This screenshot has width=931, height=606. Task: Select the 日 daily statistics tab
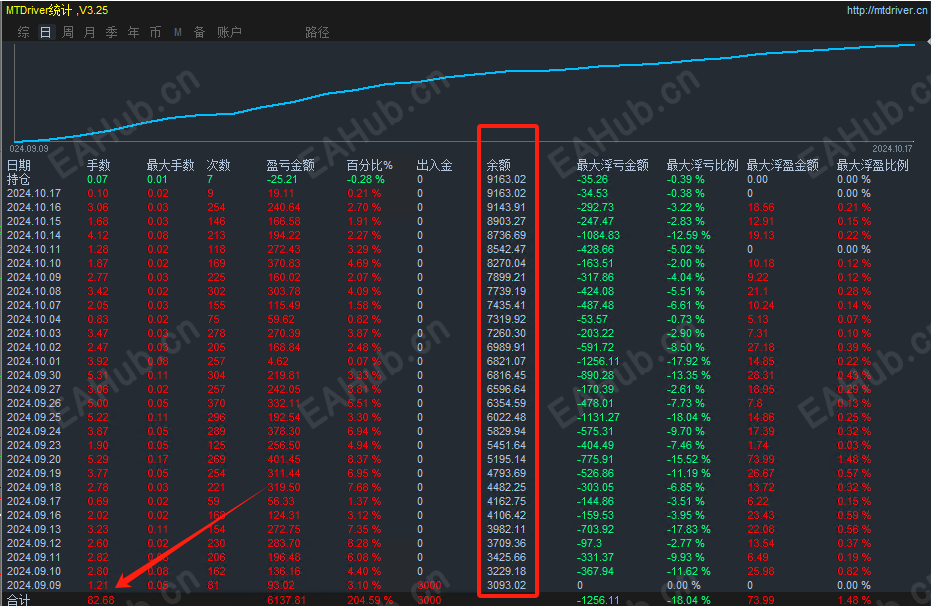point(46,32)
